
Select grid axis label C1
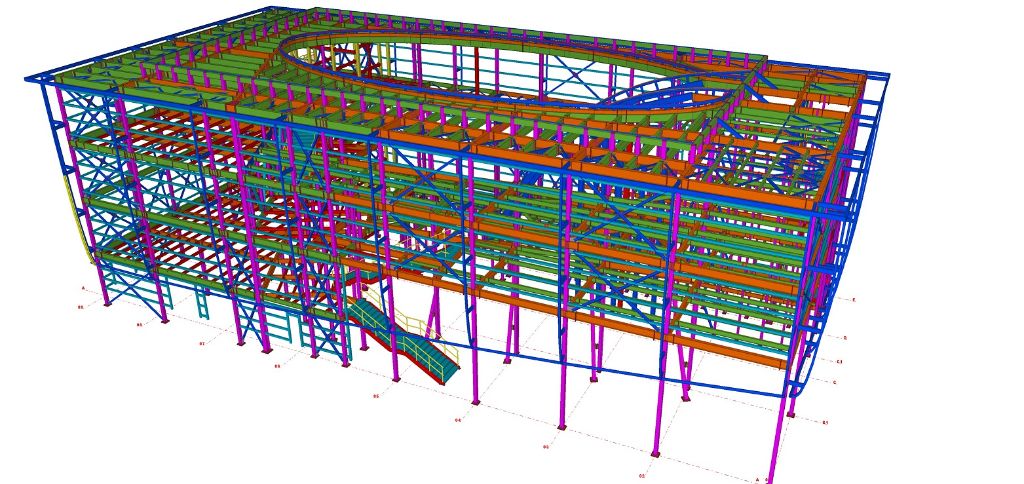click(x=839, y=361)
